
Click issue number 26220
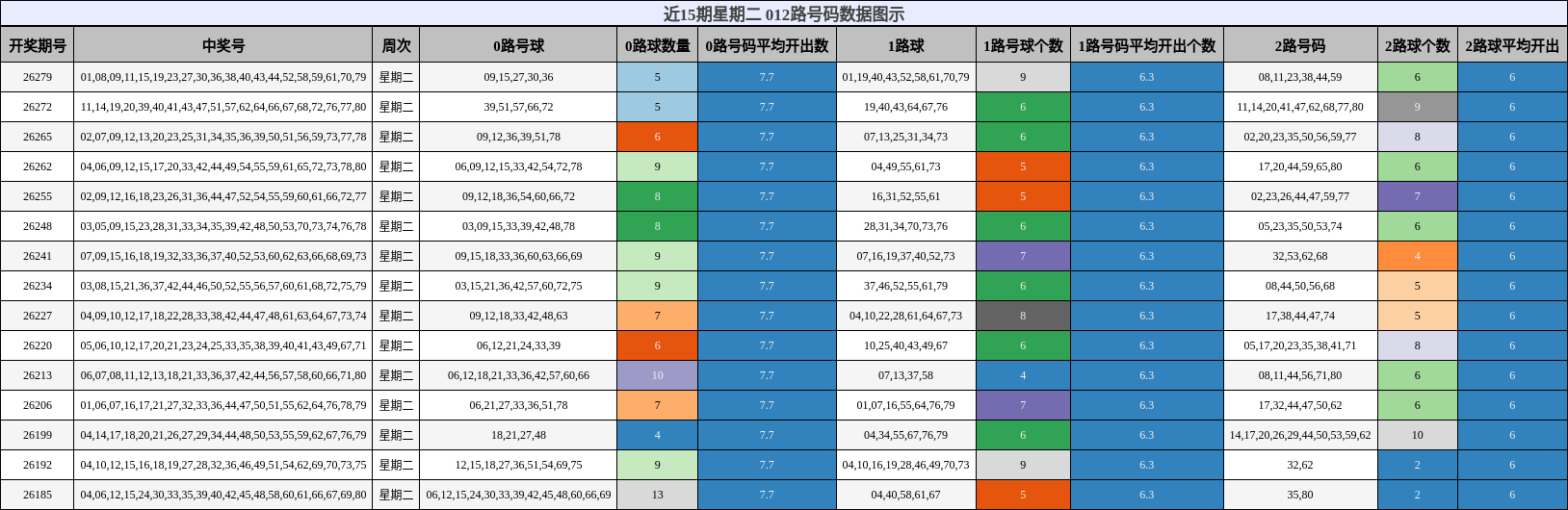[38, 345]
